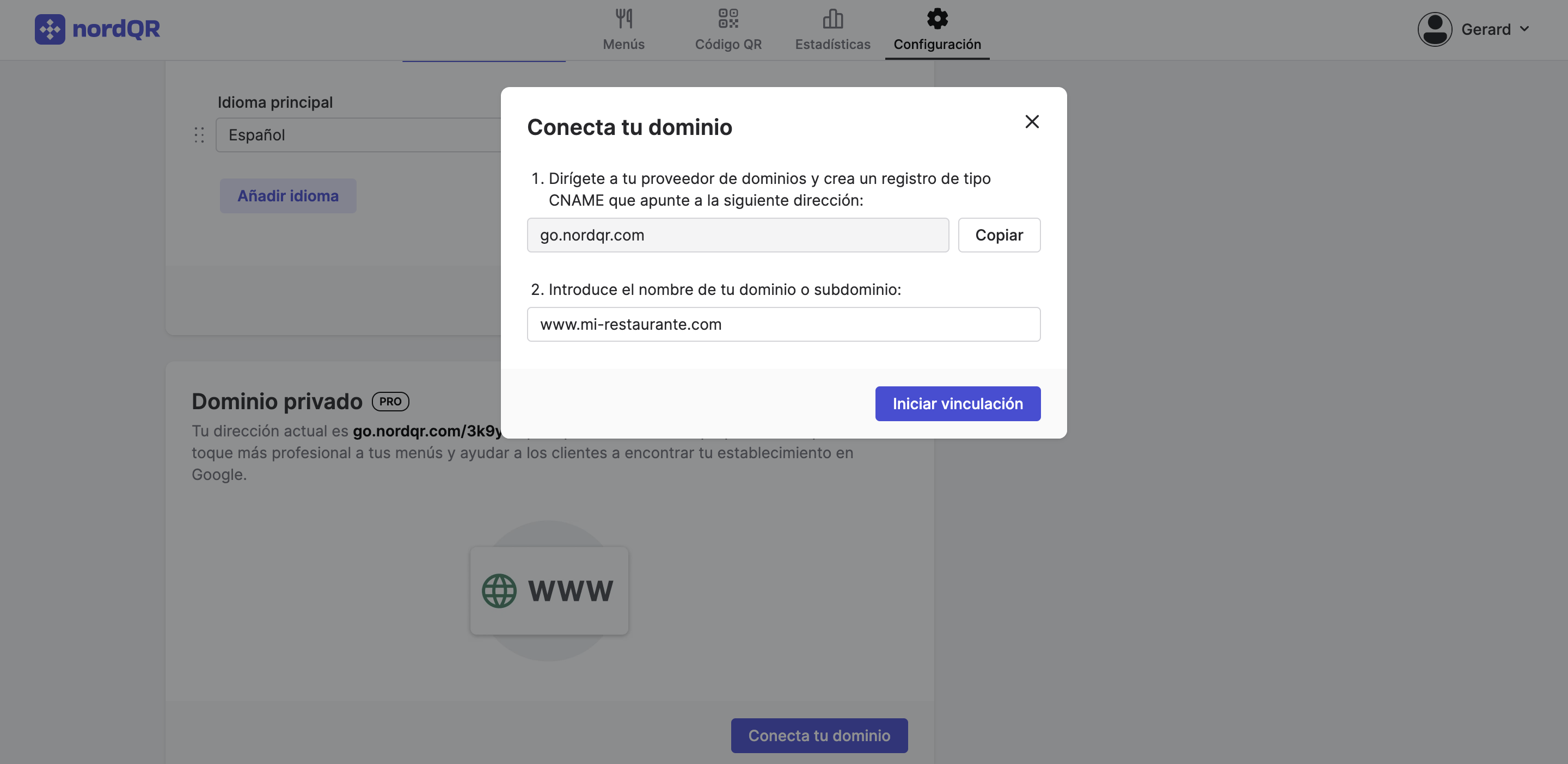Focus the www.mi-restaurante.com domain input

point(783,324)
